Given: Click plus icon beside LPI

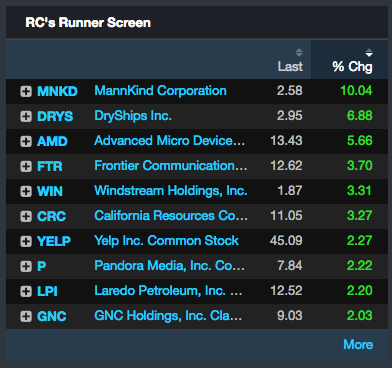Looking at the screenshot, I should (x=26, y=291).
